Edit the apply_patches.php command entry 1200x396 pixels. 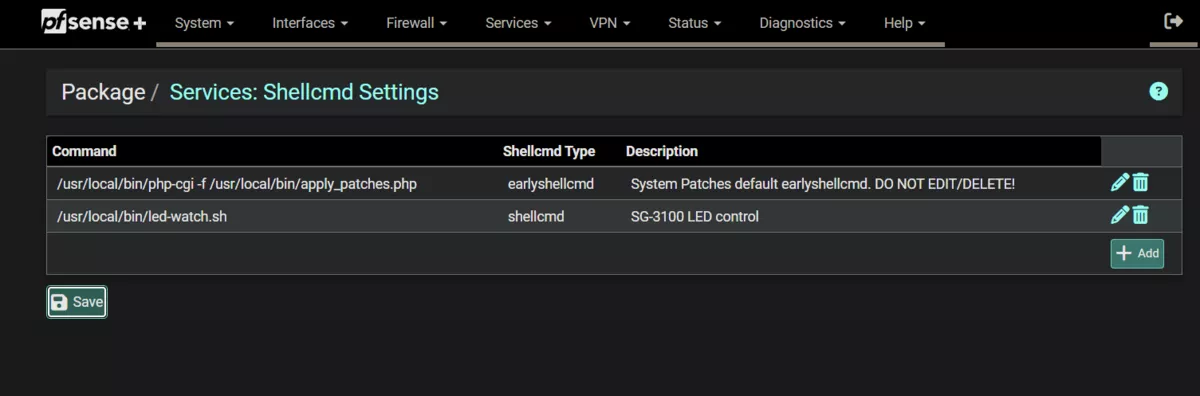tap(1120, 183)
